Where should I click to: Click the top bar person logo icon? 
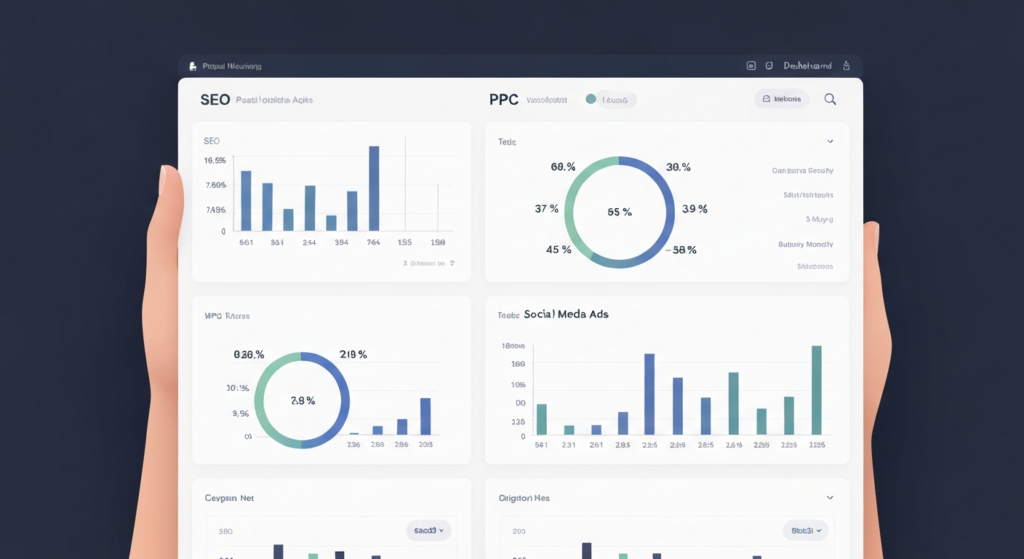coord(193,66)
